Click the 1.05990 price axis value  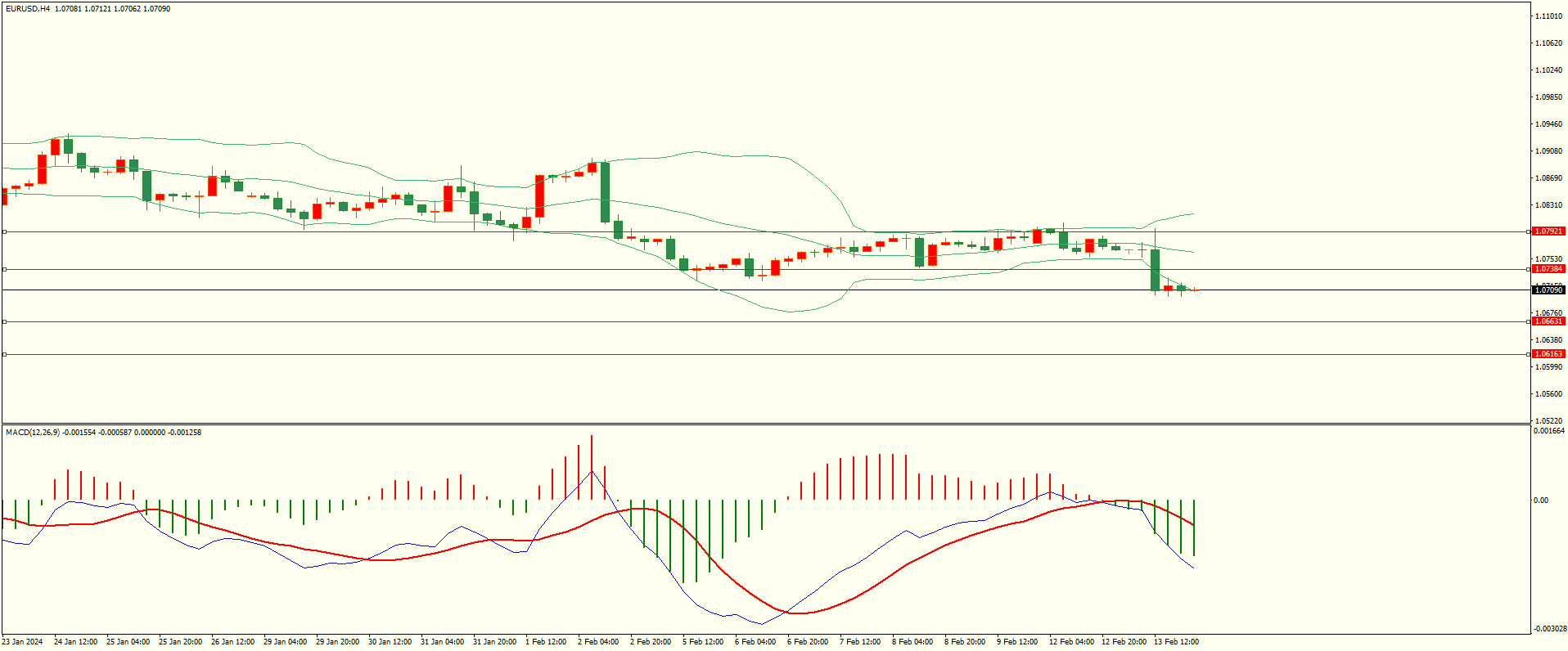coord(1549,367)
